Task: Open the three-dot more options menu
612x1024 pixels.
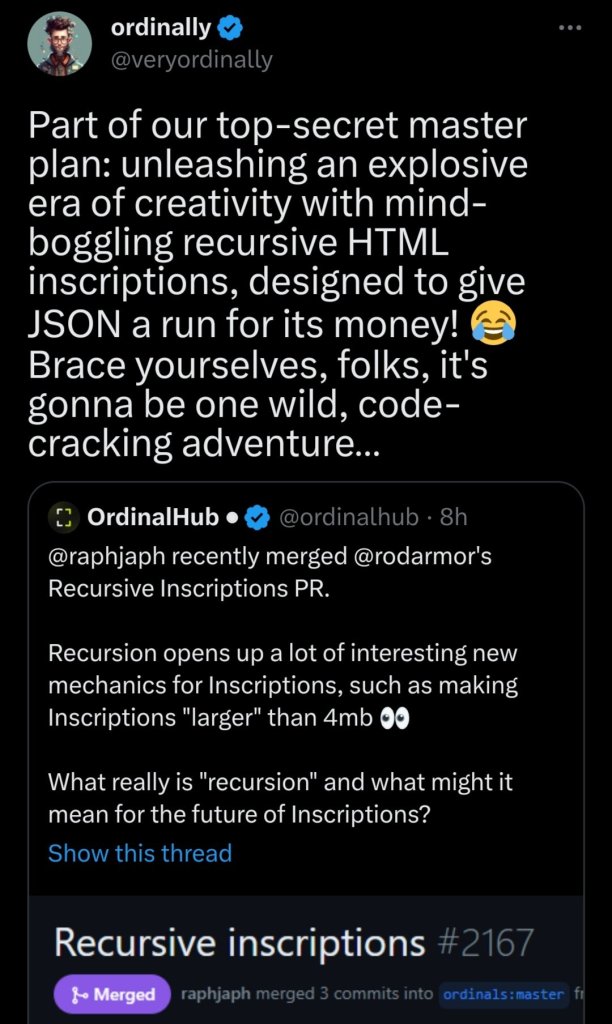Action: (569, 28)
